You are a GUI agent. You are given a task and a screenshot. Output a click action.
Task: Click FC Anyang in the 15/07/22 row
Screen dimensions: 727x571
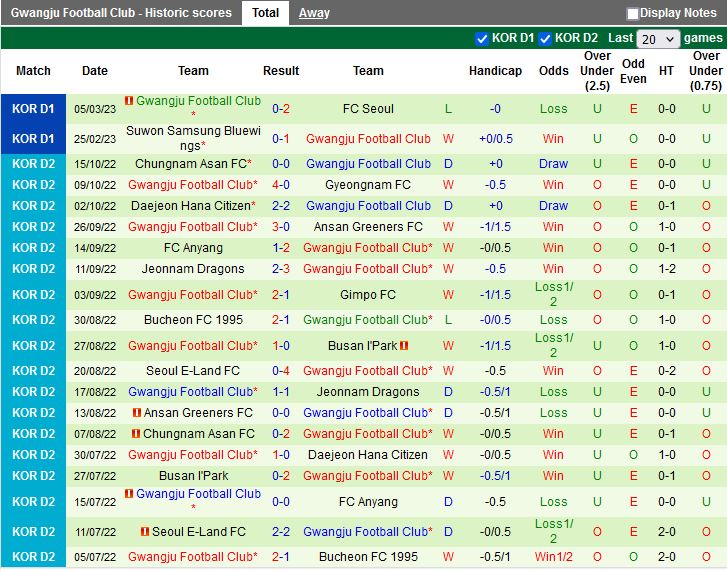pos(368,501)
